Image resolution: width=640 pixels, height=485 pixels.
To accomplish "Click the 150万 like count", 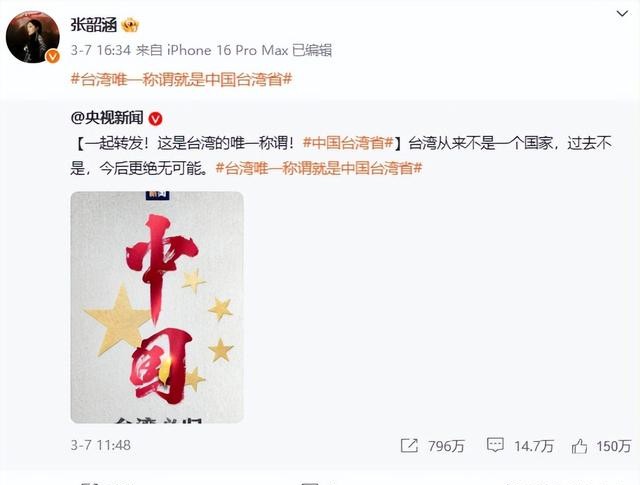I will pos(614,446).
